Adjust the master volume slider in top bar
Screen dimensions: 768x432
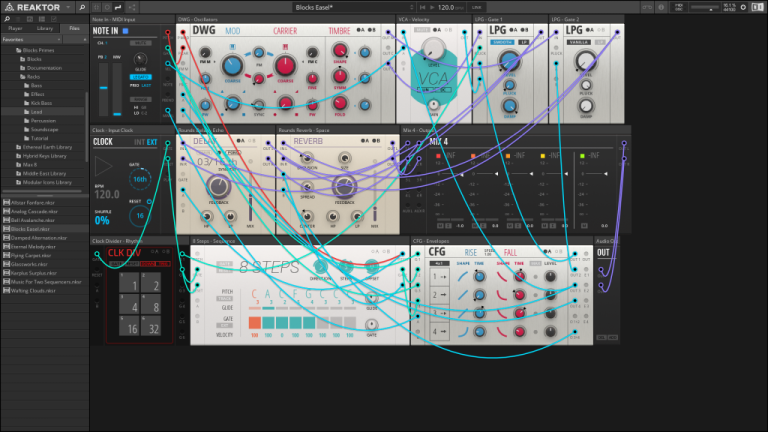[704, 7]
